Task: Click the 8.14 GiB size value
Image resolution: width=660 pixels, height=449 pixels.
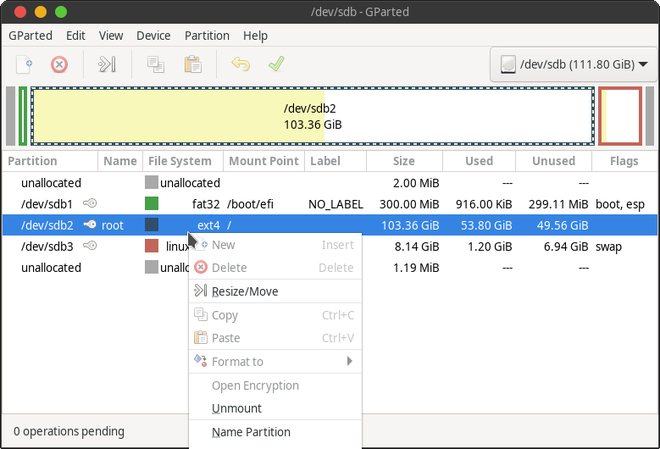Action: (417, 247)
